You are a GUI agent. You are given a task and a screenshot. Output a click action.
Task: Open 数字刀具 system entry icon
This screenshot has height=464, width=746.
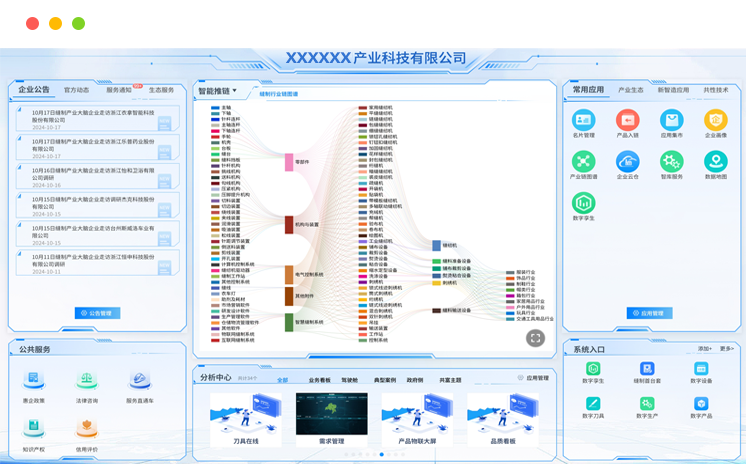click(x=593, y=404)
